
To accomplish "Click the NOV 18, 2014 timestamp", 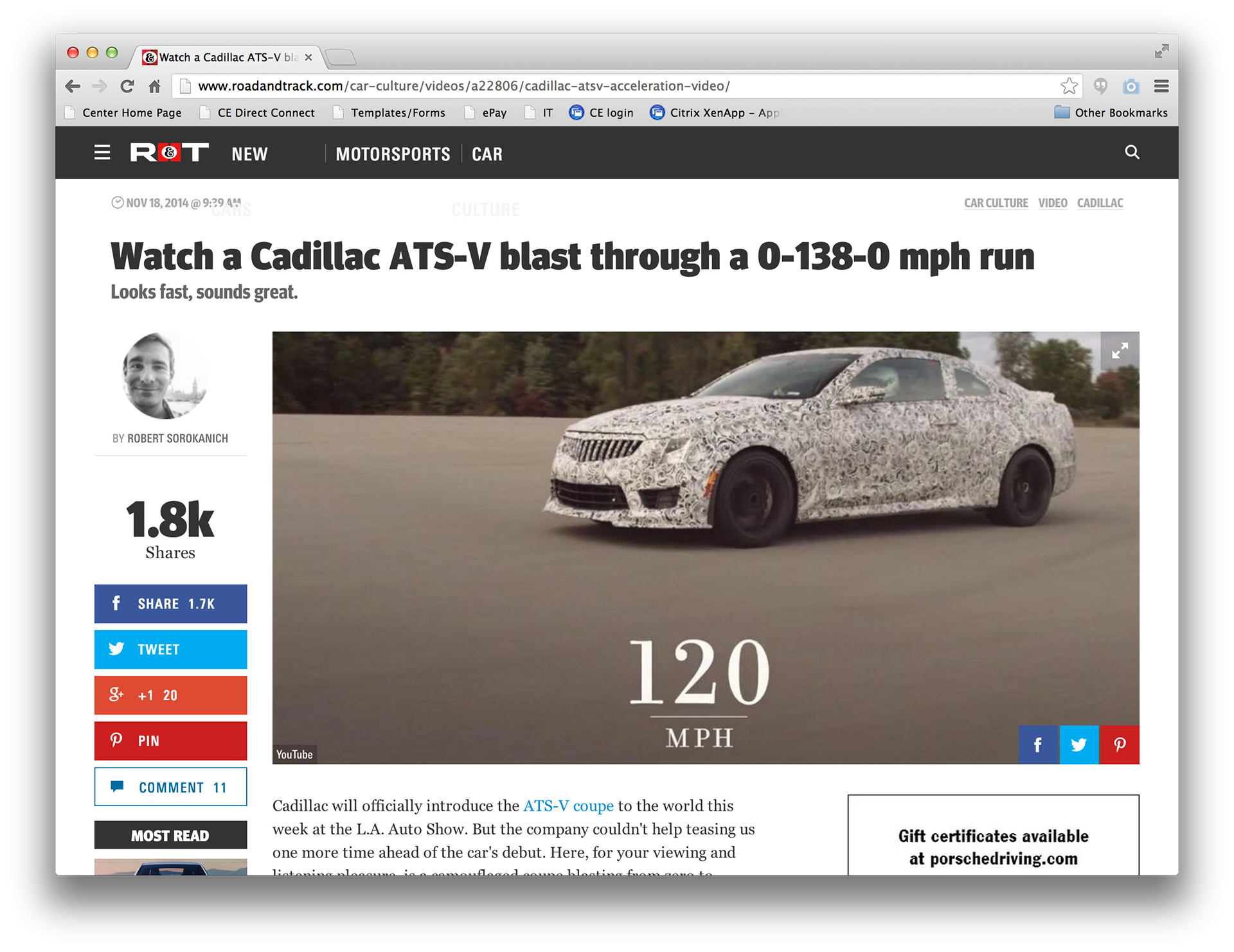I will (177, 203).
